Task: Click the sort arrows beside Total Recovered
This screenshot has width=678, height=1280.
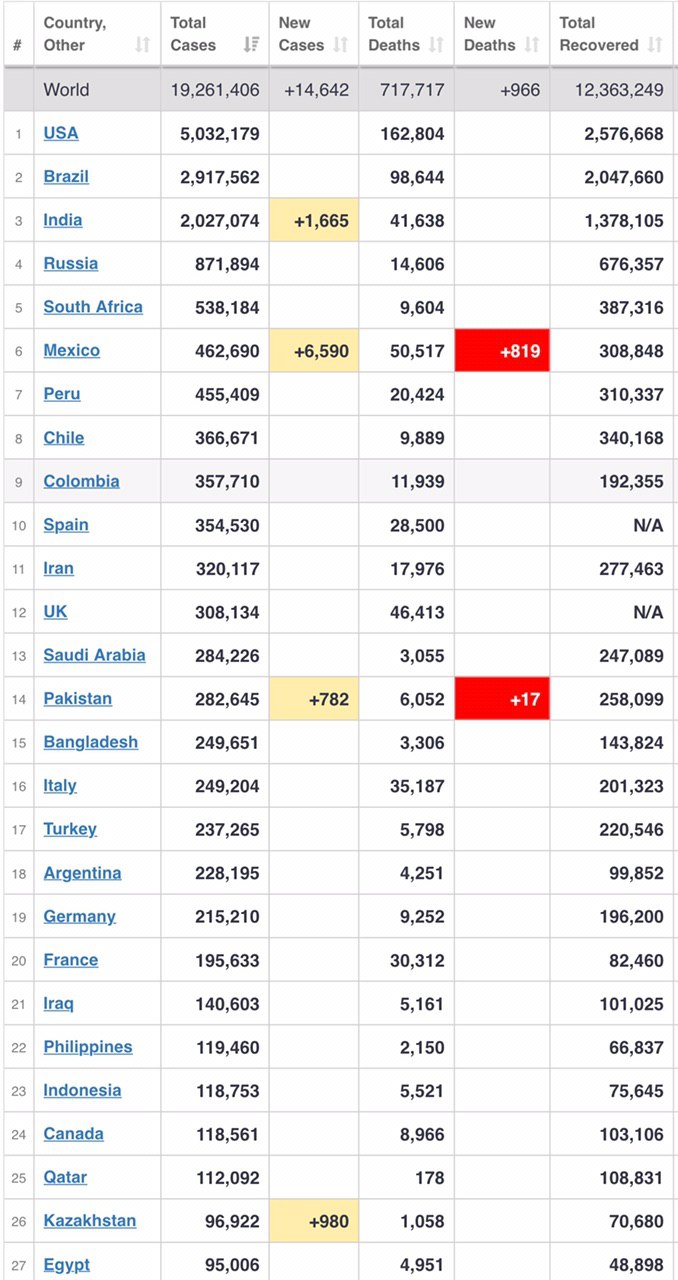Action: (655, 45)
